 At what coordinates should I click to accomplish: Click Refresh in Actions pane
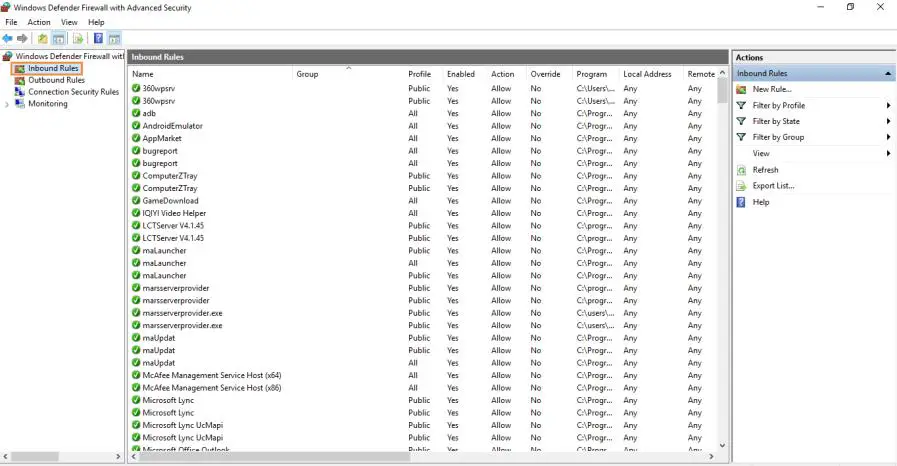765,170
